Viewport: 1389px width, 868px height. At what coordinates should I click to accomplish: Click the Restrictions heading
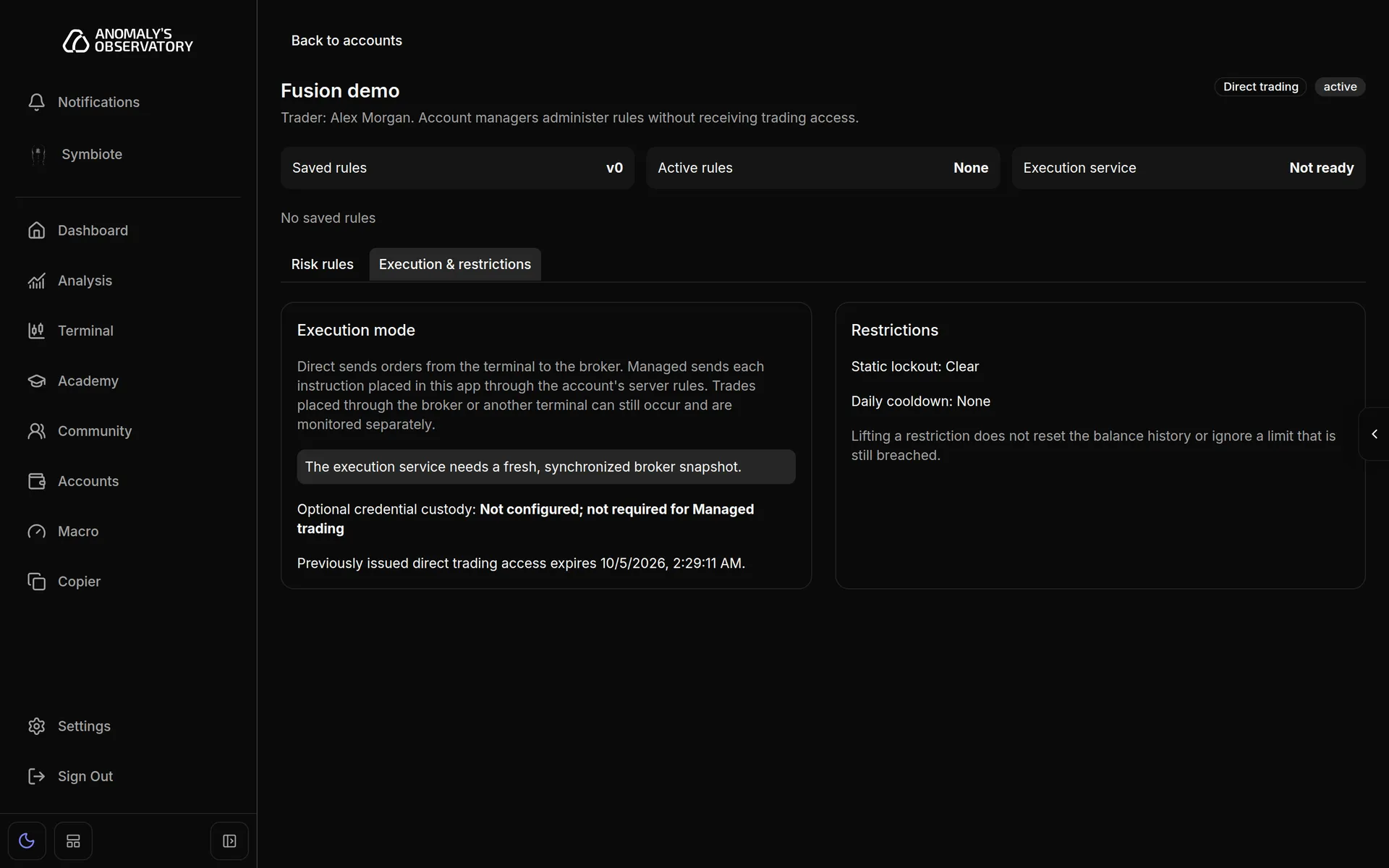[x=894, y=330]
